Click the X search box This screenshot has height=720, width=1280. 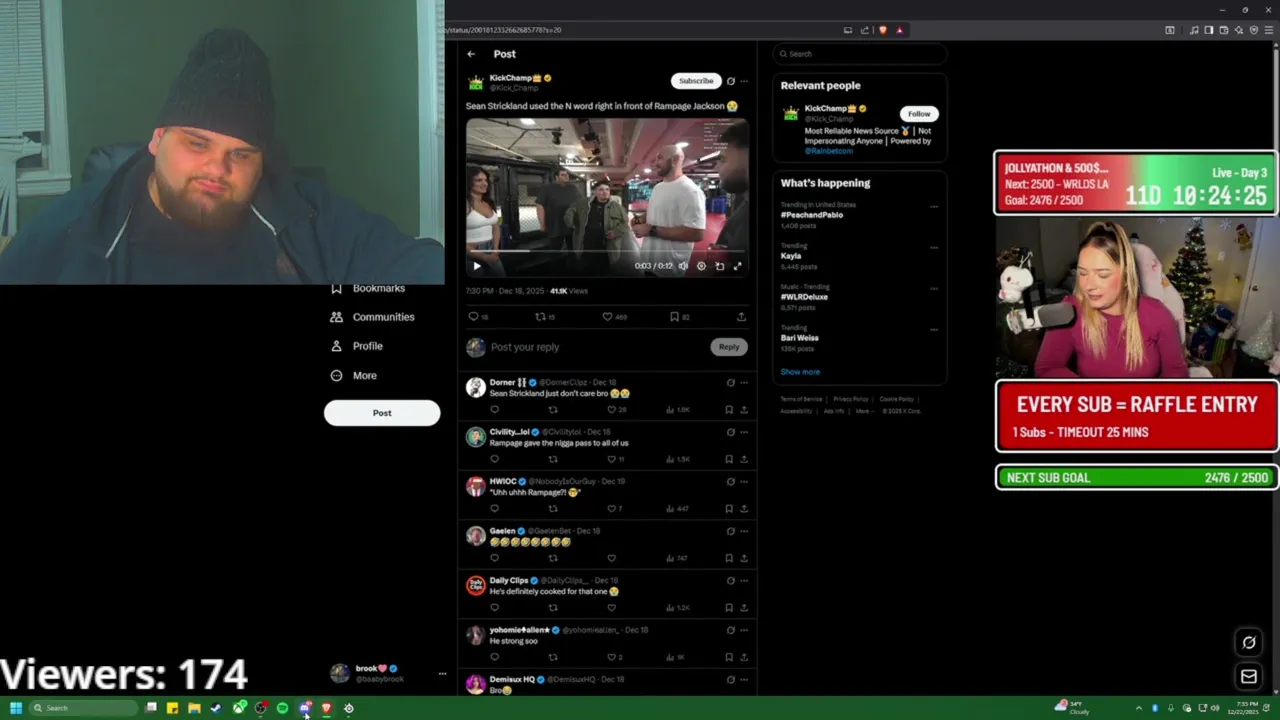[x=859, y=54]
